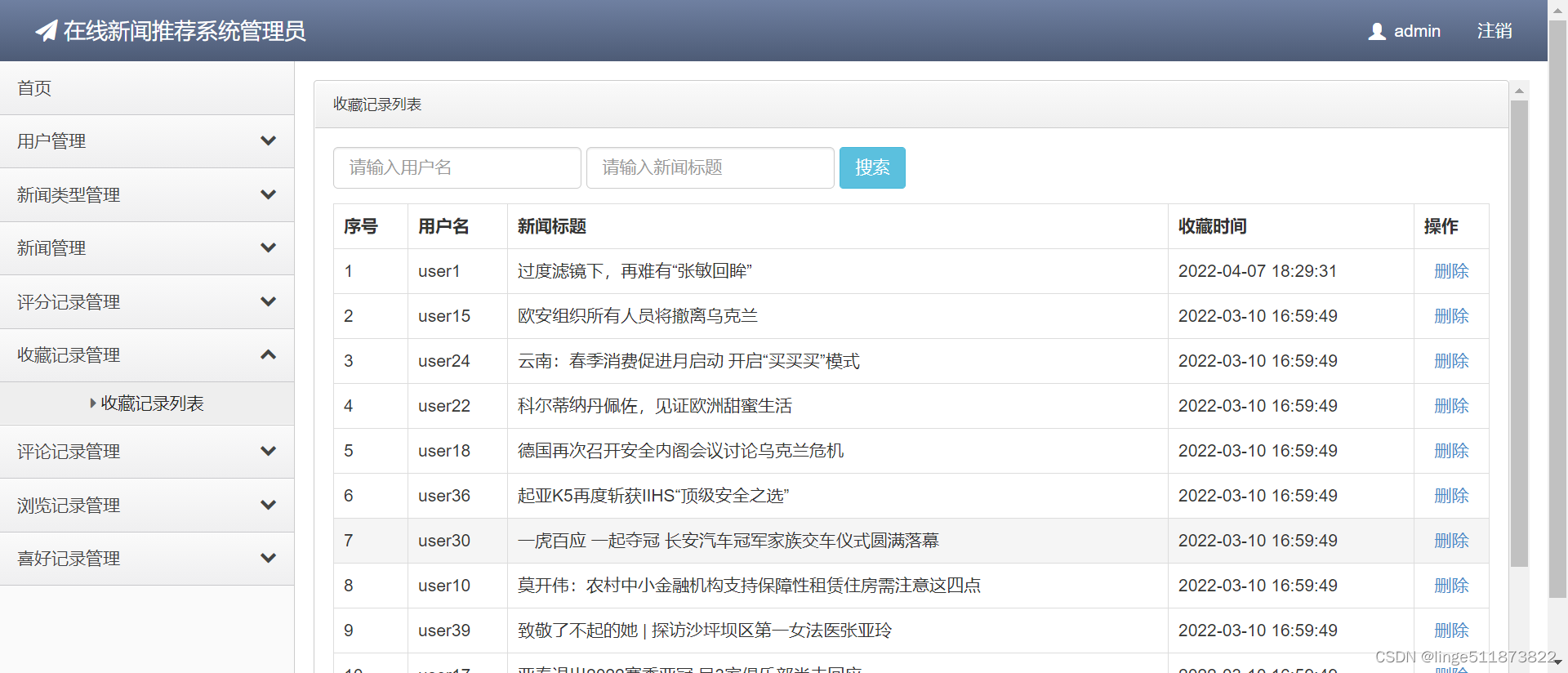The width and height of the screenshot is (1568, 673).
Task: Click the 在线新闻推荐系统管理员 site title
Action: point(185,31)
